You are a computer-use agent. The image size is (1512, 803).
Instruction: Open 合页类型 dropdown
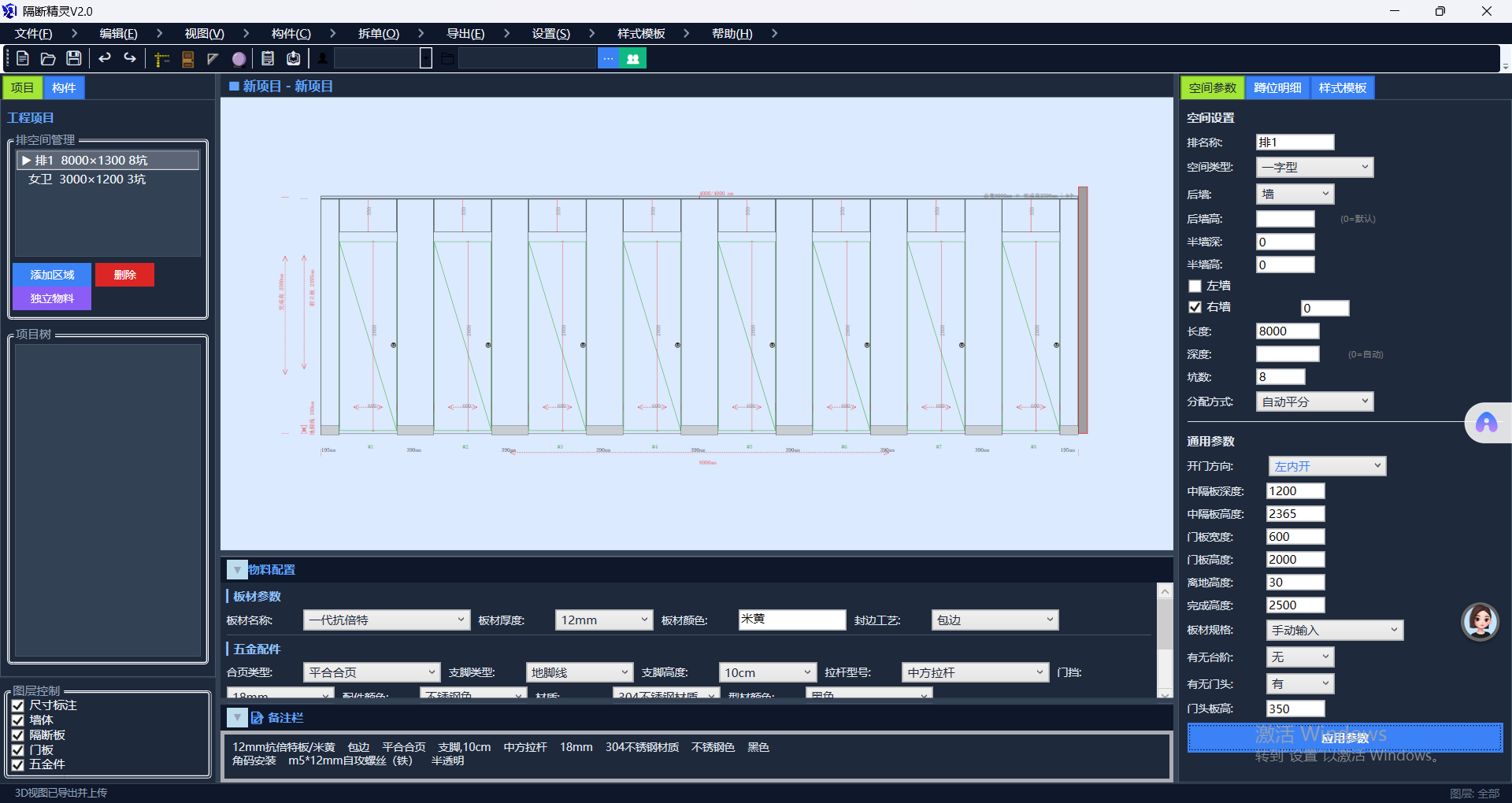click(371, 672)
